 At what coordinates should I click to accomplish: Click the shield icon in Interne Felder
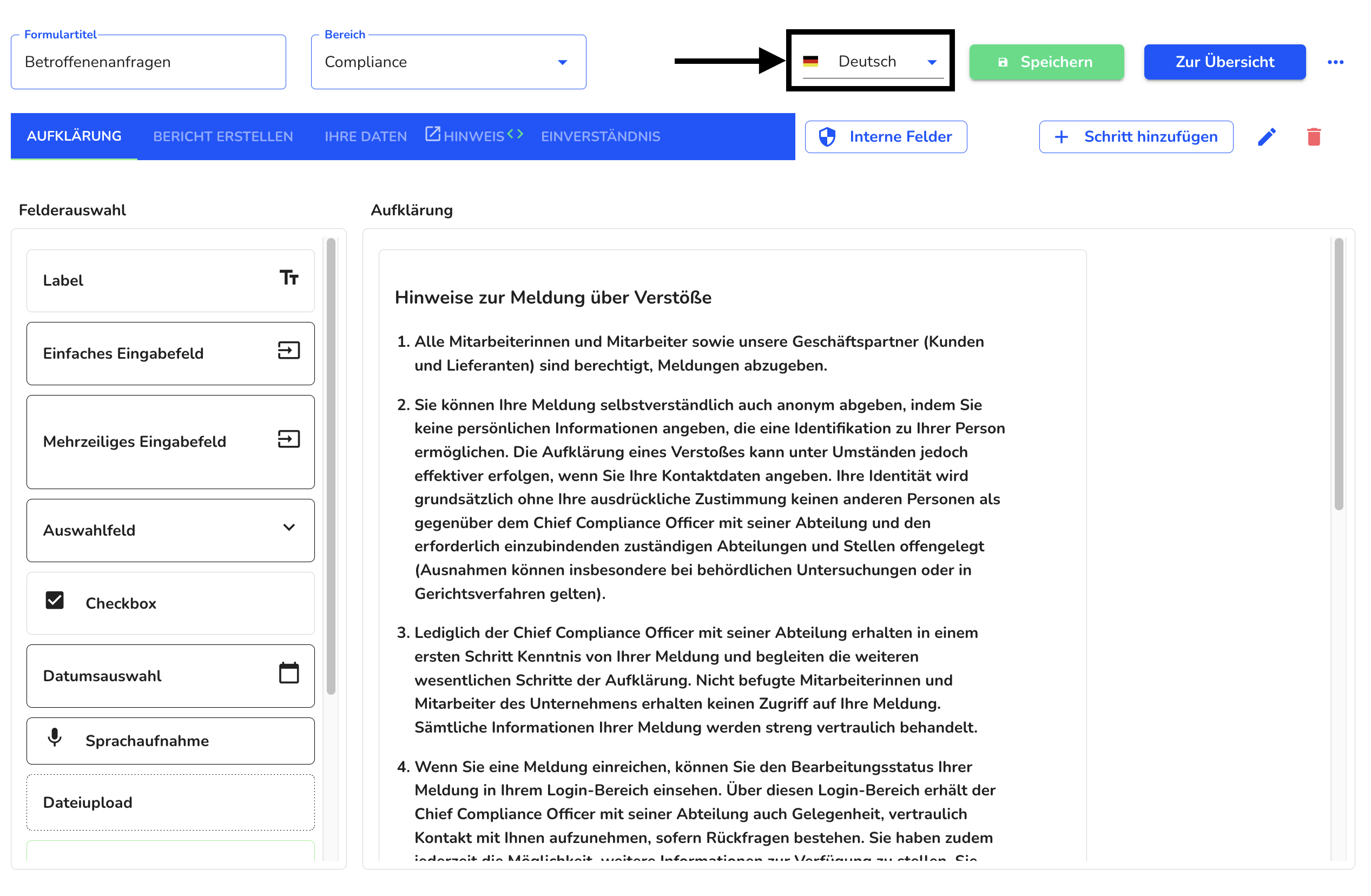827,136
